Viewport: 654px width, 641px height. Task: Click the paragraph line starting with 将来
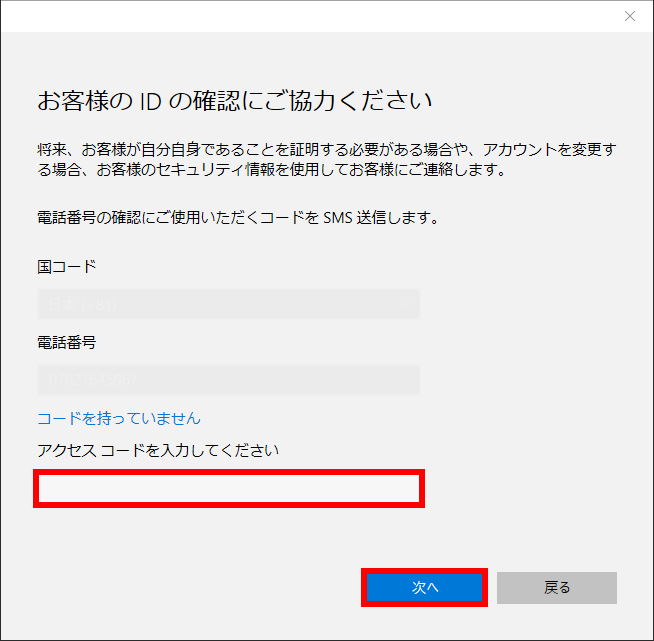click(x=326, y=150)
